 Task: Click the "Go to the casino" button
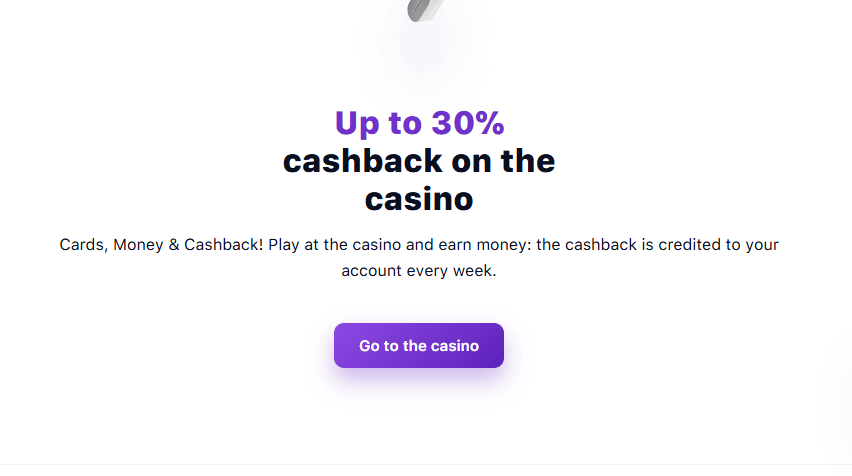[419, 346]
